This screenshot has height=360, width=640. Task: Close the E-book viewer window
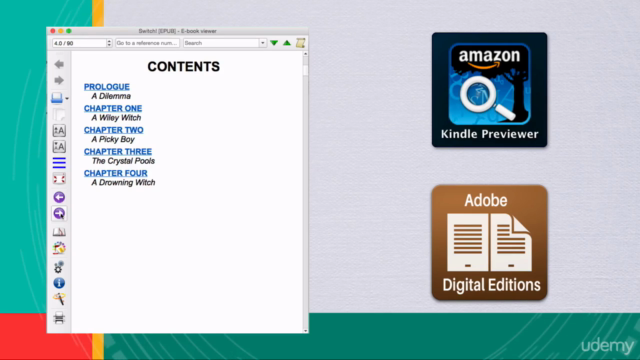click(x=53, y=31)
